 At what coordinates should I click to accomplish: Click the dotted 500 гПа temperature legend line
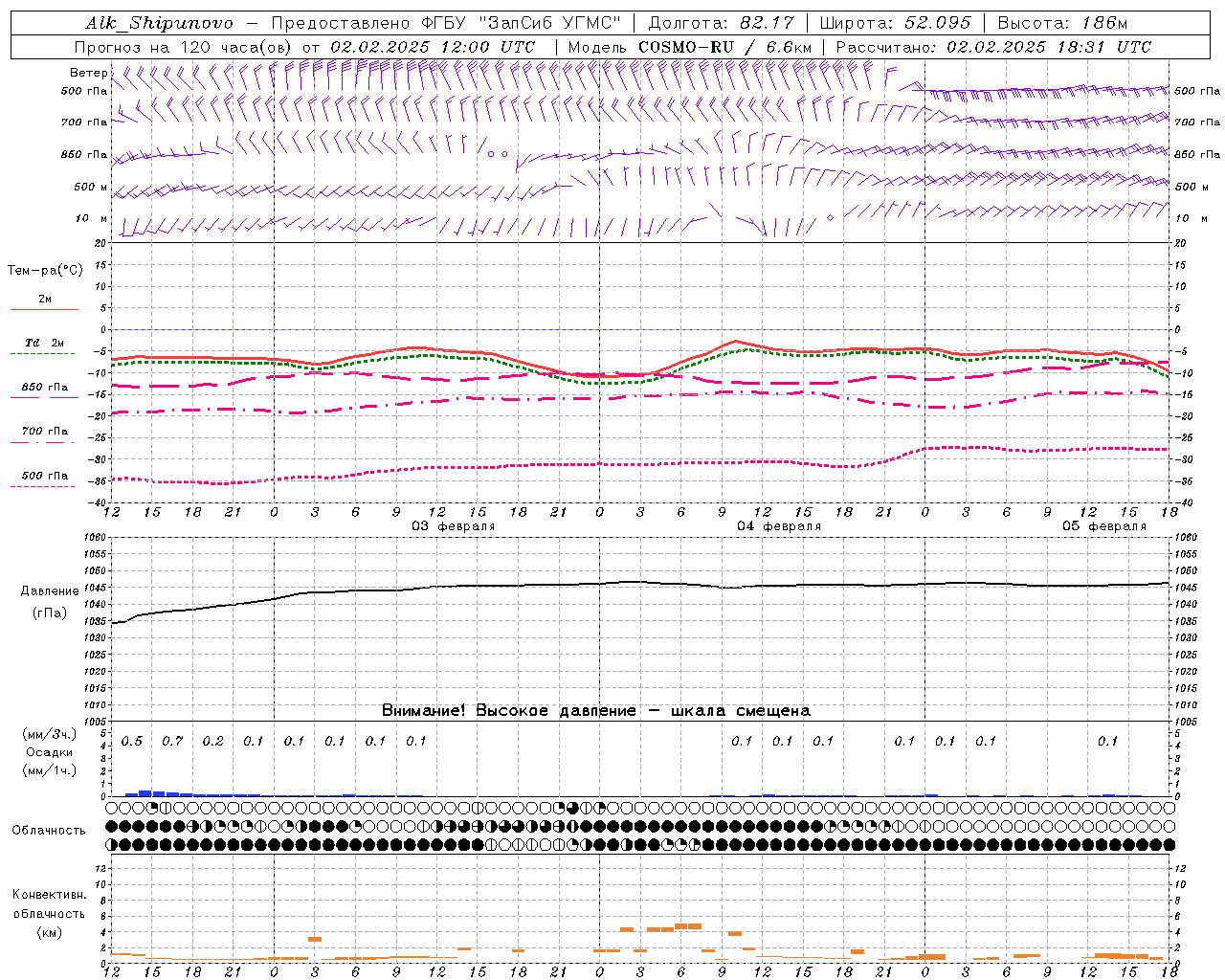42,486
